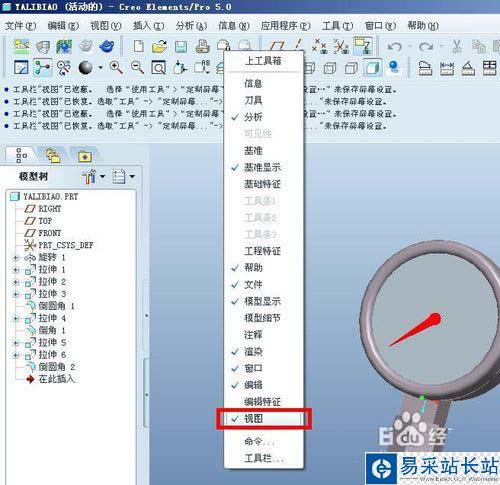Click the teapot render icon
Viewport: 500px width, 485px height.
pyautogui.click(x=86, y=46)
